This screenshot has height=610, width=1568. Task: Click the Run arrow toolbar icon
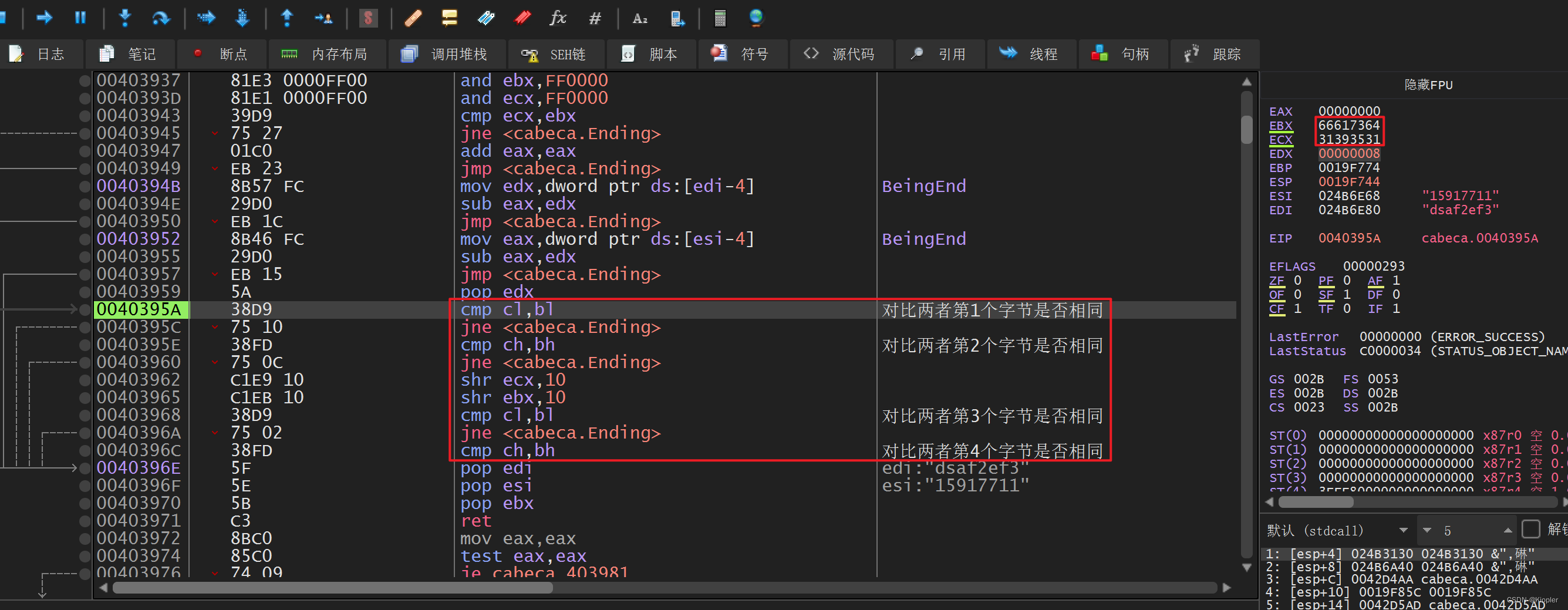pos(44,18)
